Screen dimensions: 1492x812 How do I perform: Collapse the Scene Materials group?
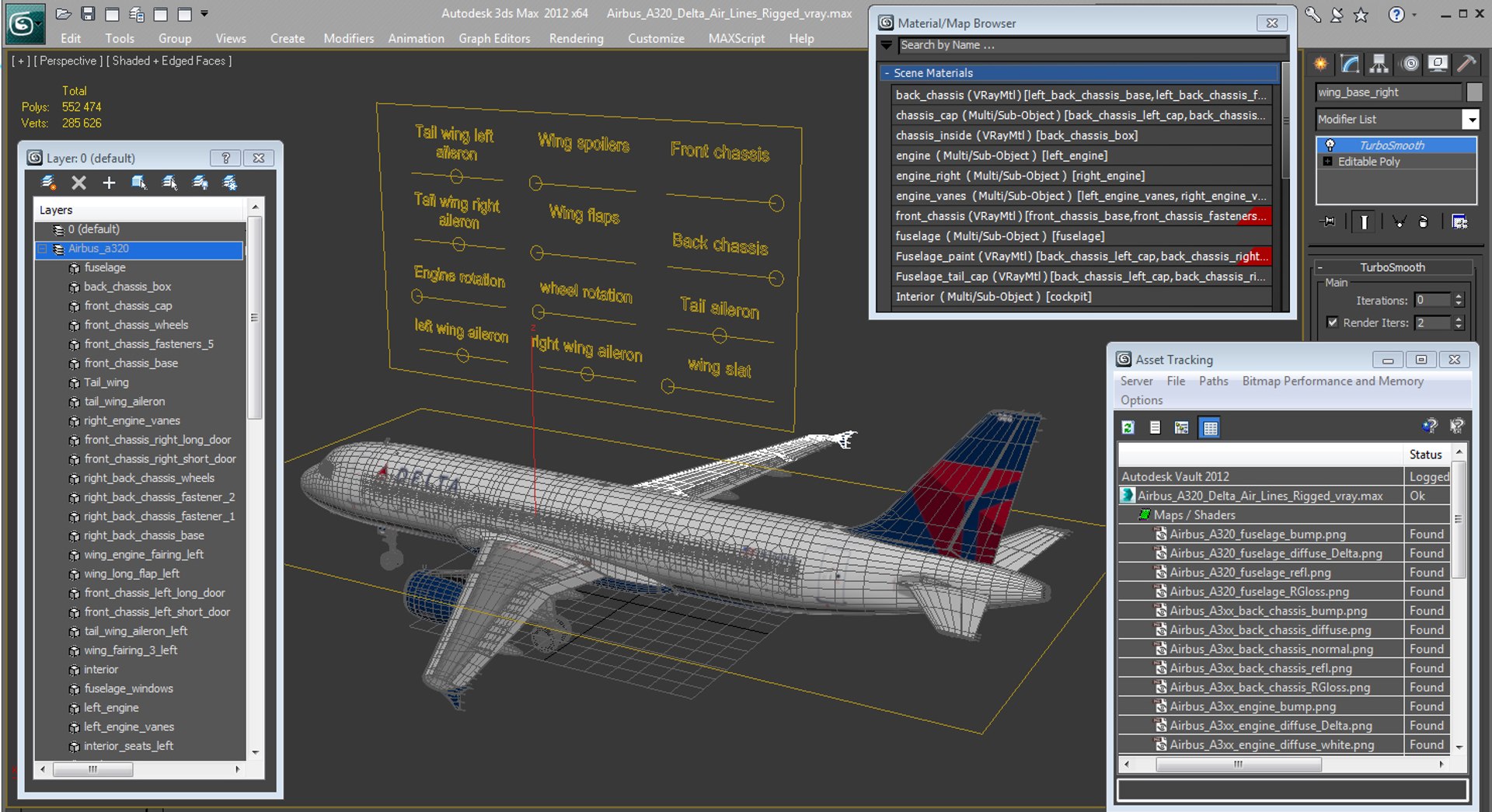(x=887, y=73)
